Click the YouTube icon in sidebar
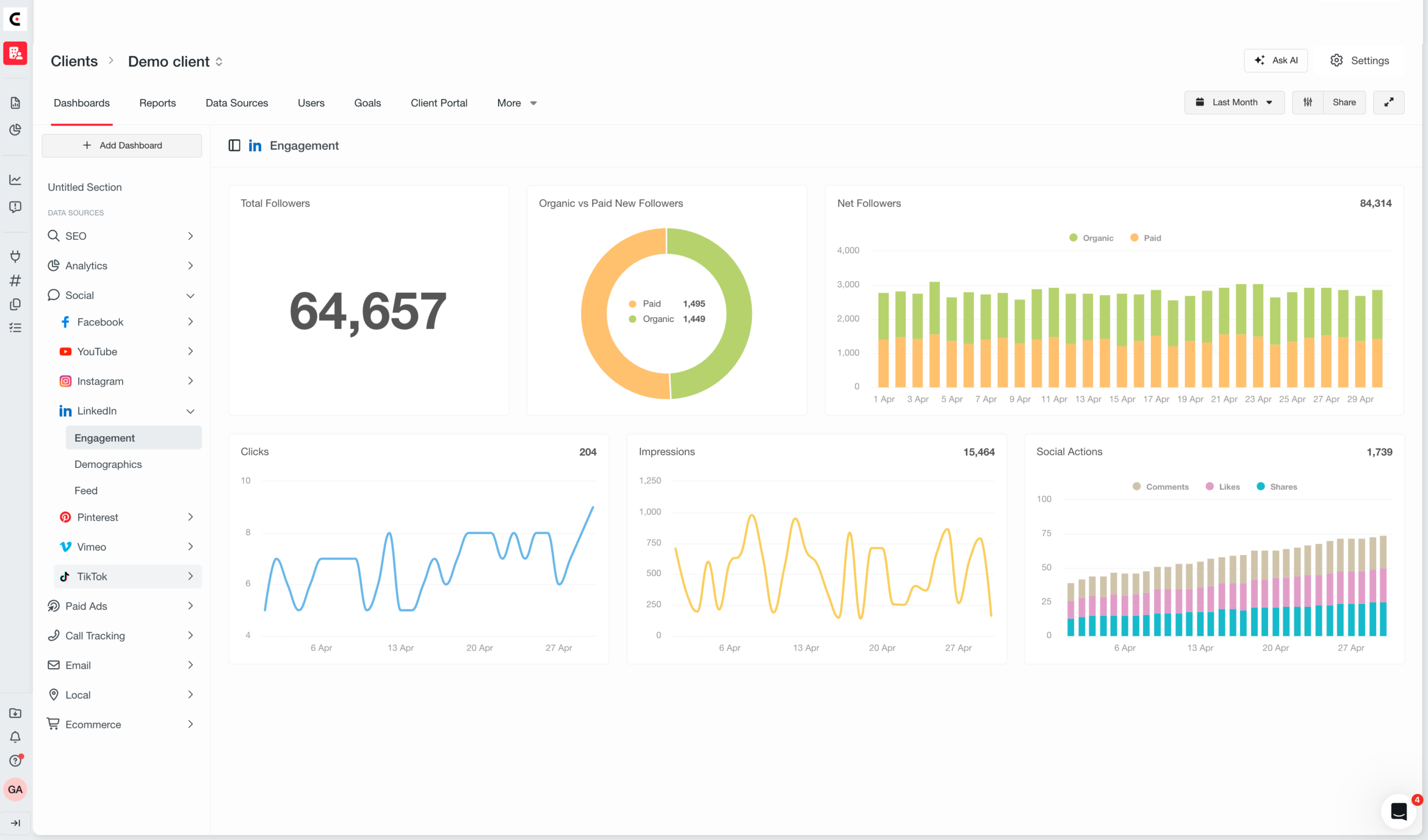The image size is (1428, 840). 66,351
